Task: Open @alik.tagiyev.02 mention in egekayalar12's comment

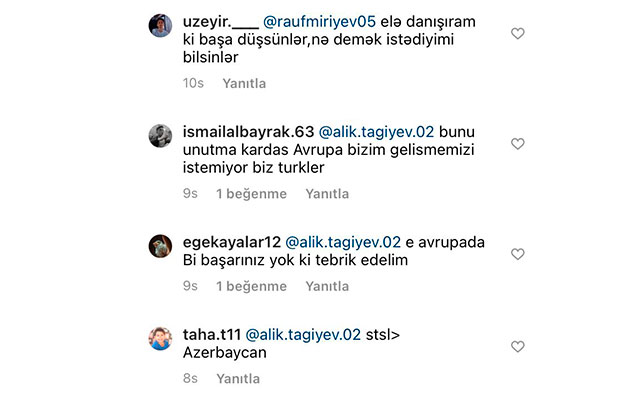Action: 343,242
